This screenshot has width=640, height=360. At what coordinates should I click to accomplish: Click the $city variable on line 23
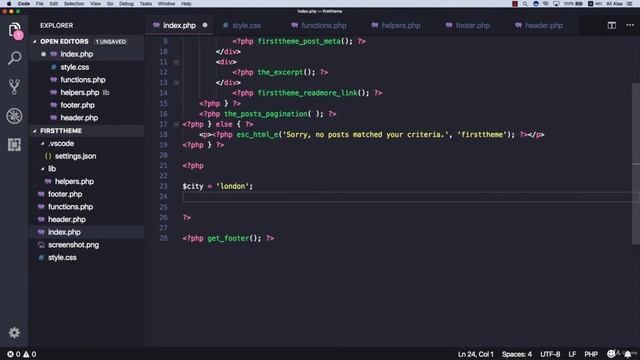tap(193, 186)
